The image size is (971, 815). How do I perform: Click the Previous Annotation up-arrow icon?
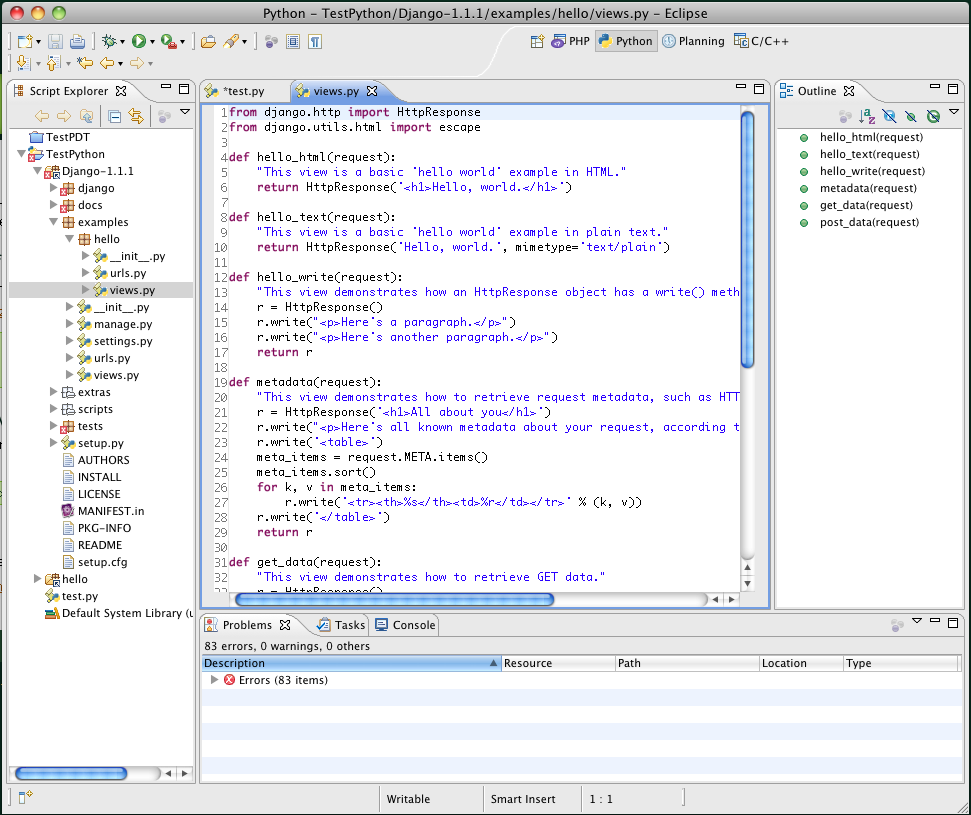pos(53,63)
